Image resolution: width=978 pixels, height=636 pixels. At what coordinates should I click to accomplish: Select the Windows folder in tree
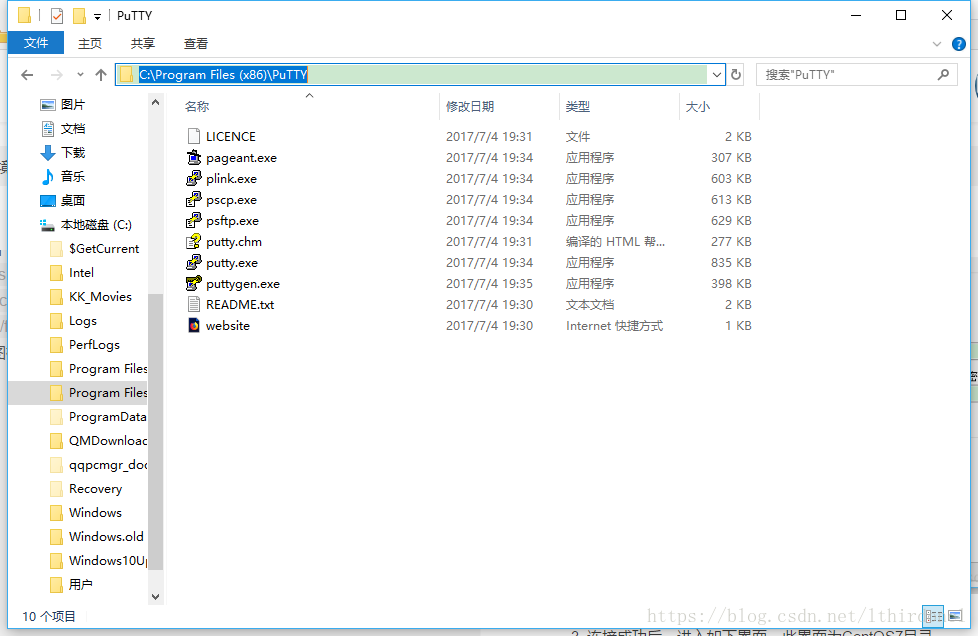click(95, 513)
